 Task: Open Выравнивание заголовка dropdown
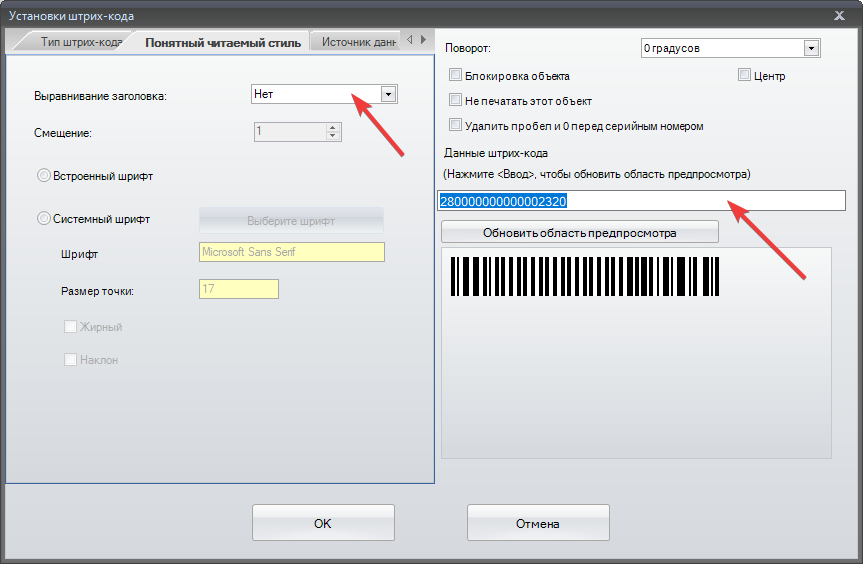[389, 94]
